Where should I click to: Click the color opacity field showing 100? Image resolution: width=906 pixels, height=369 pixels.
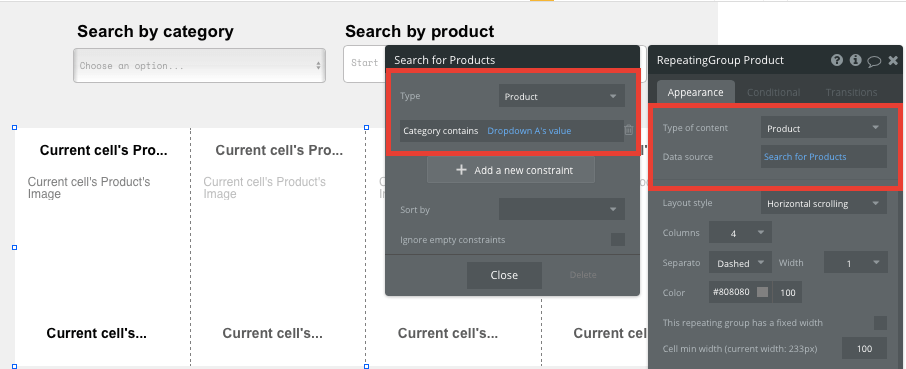click(788, 293)
